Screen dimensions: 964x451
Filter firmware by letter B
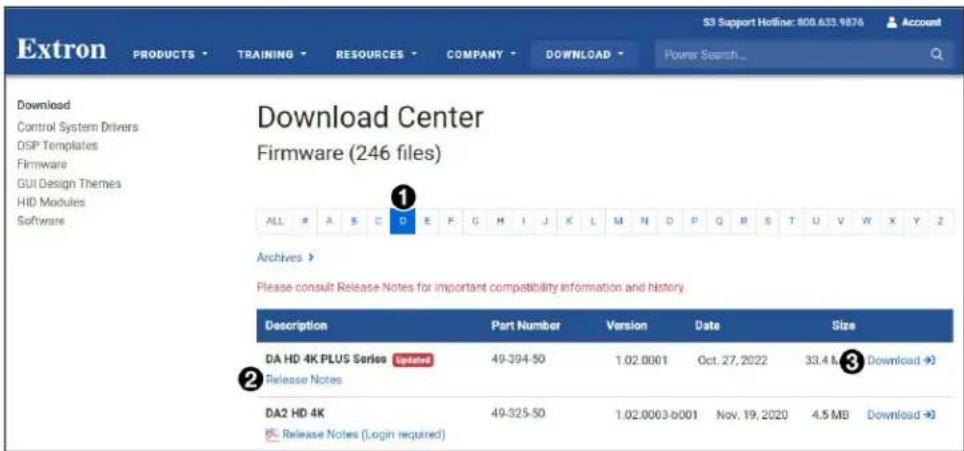click(354, 222)
